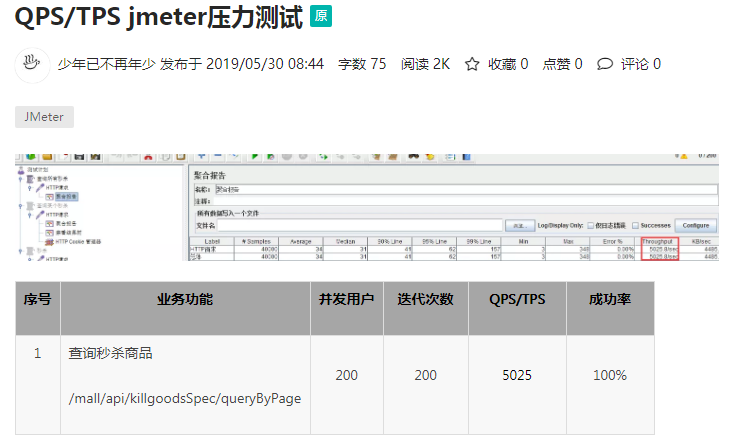Click the Label column header
Viewport: 730px width, 442px height.
212,241
